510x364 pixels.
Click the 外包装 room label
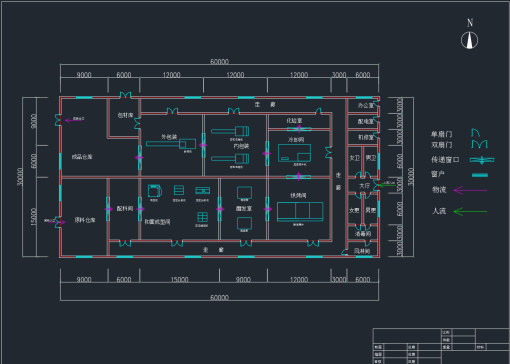pyautogui.click(x=169, y=137)
